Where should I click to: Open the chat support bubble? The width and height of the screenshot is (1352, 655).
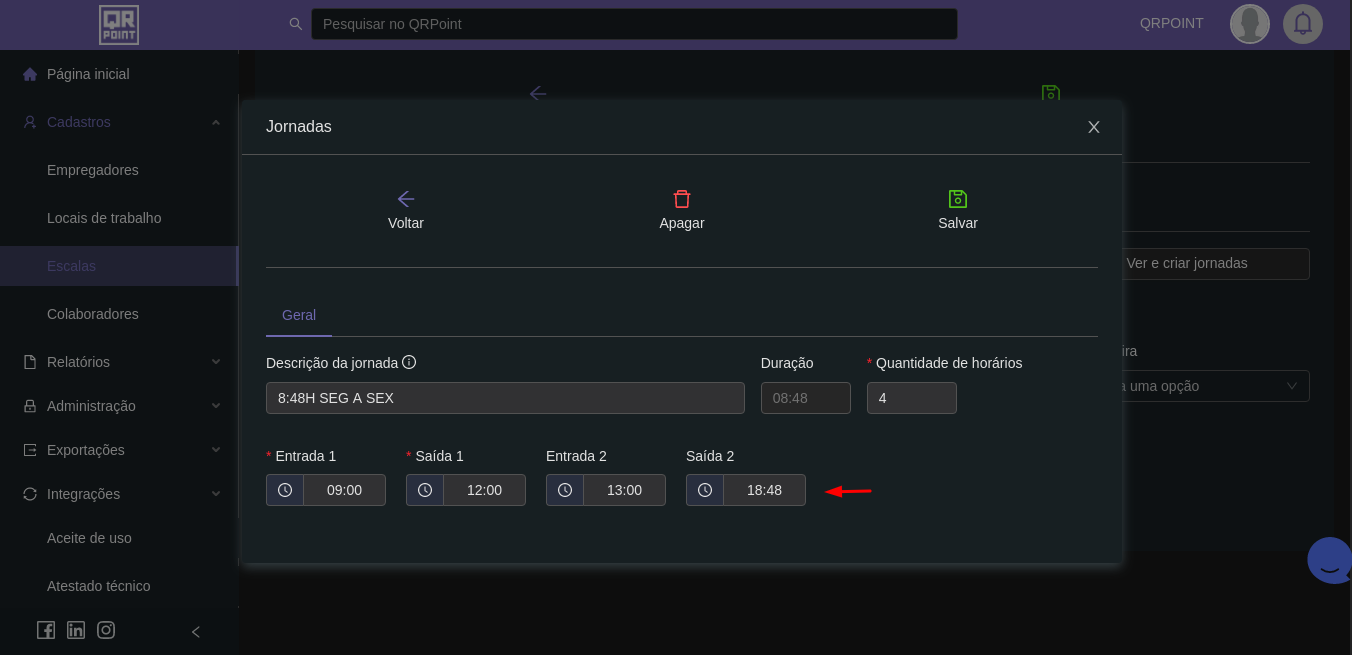tap(1330, 561)
